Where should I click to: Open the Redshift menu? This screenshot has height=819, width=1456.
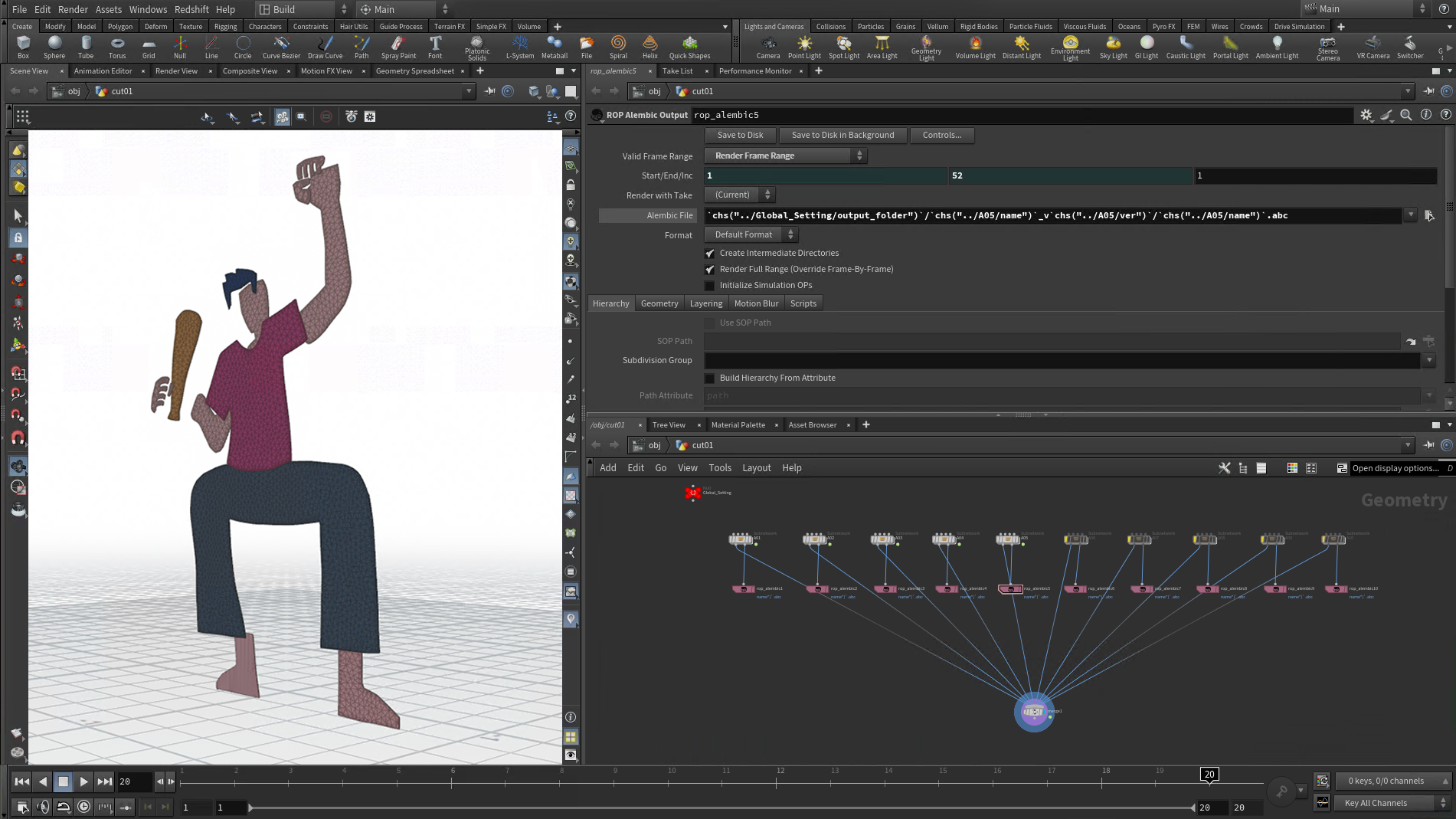pos(191,9)
